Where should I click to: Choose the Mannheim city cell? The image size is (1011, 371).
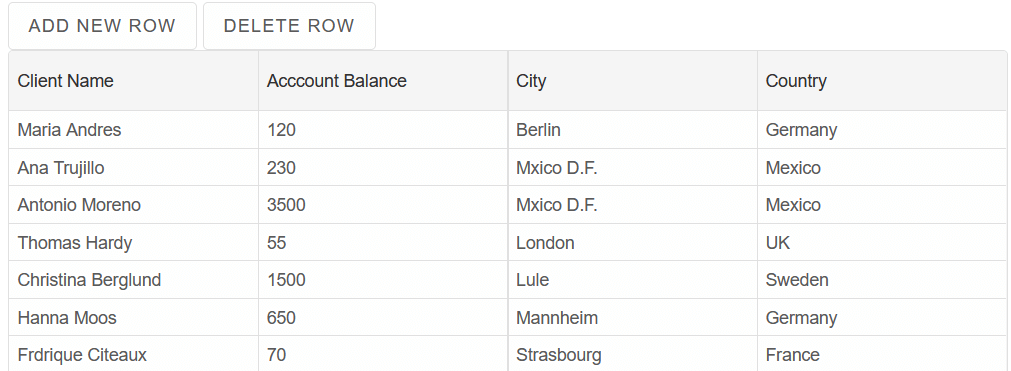pyautogui.click(x=633, y=317)
